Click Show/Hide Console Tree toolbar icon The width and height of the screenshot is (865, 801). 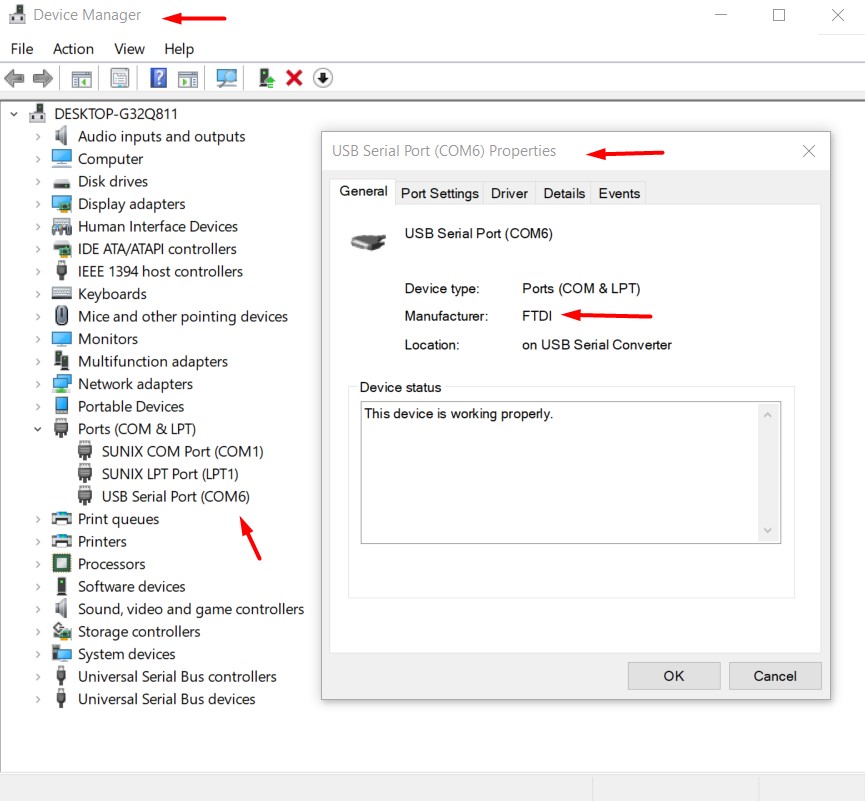pos(82,78)
